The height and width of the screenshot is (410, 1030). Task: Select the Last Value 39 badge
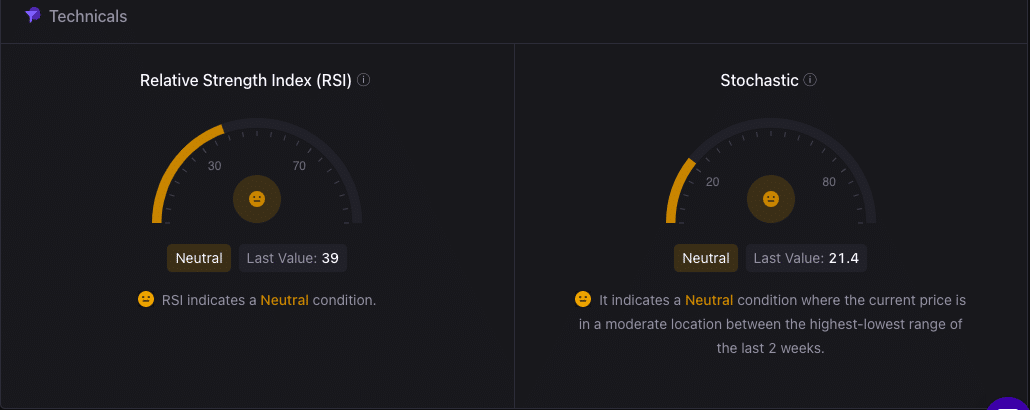pos(292,258)
